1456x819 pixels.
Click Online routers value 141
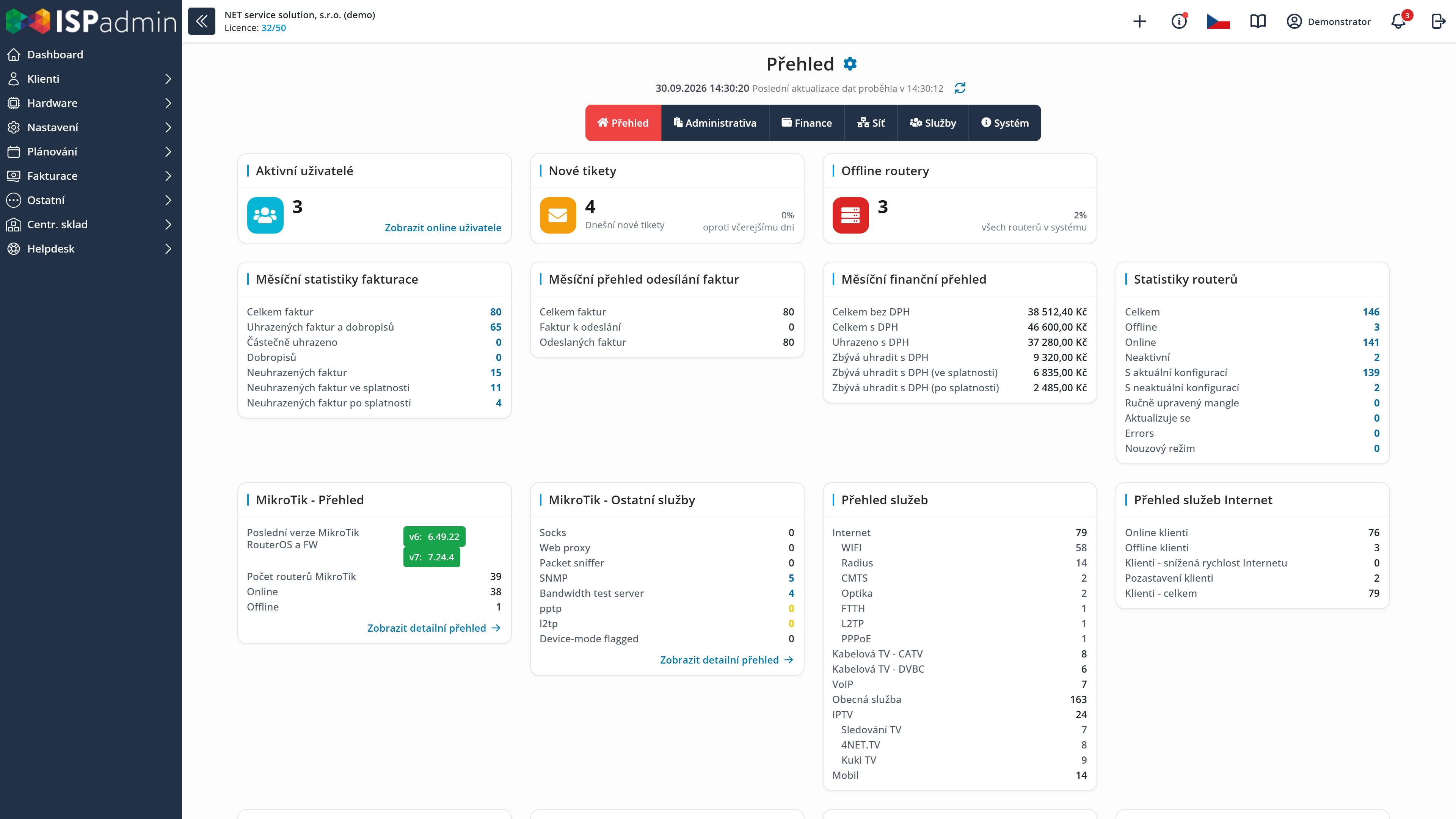point(1371,342)
